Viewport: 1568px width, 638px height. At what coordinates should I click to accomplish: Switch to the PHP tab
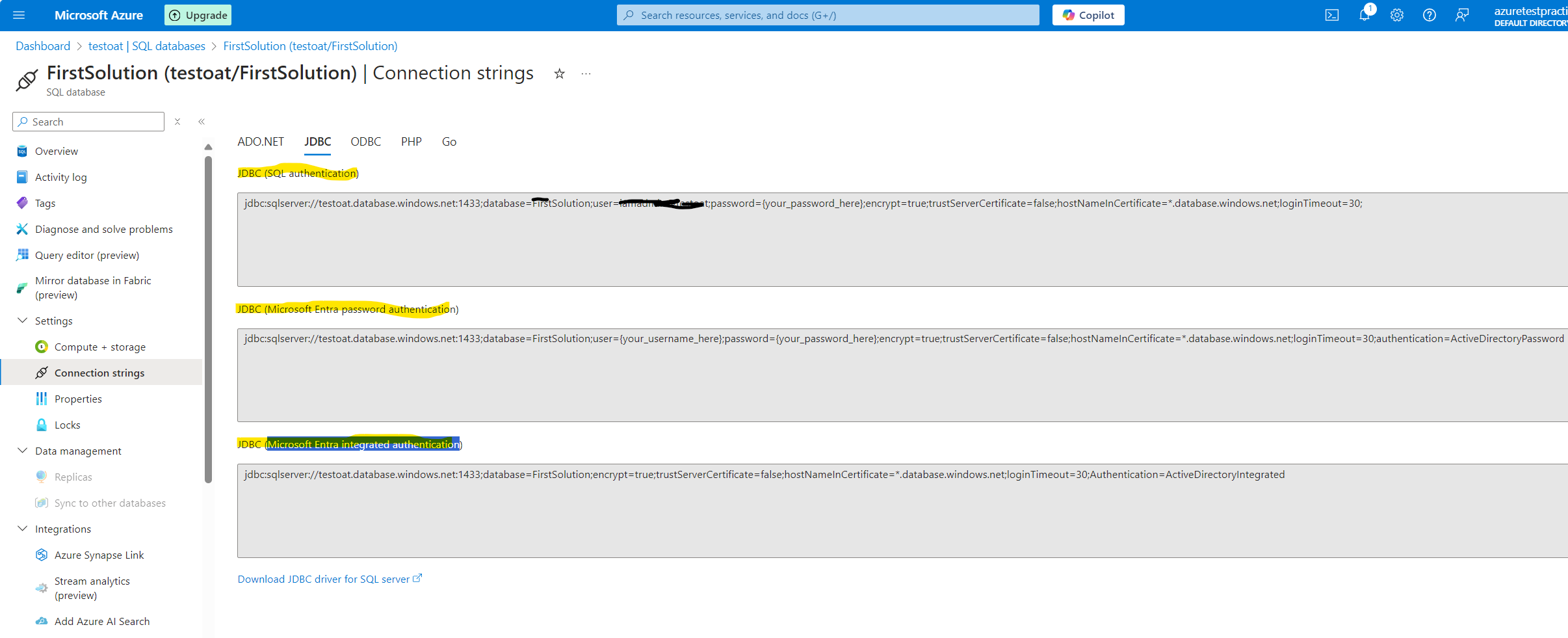(411, 141)
